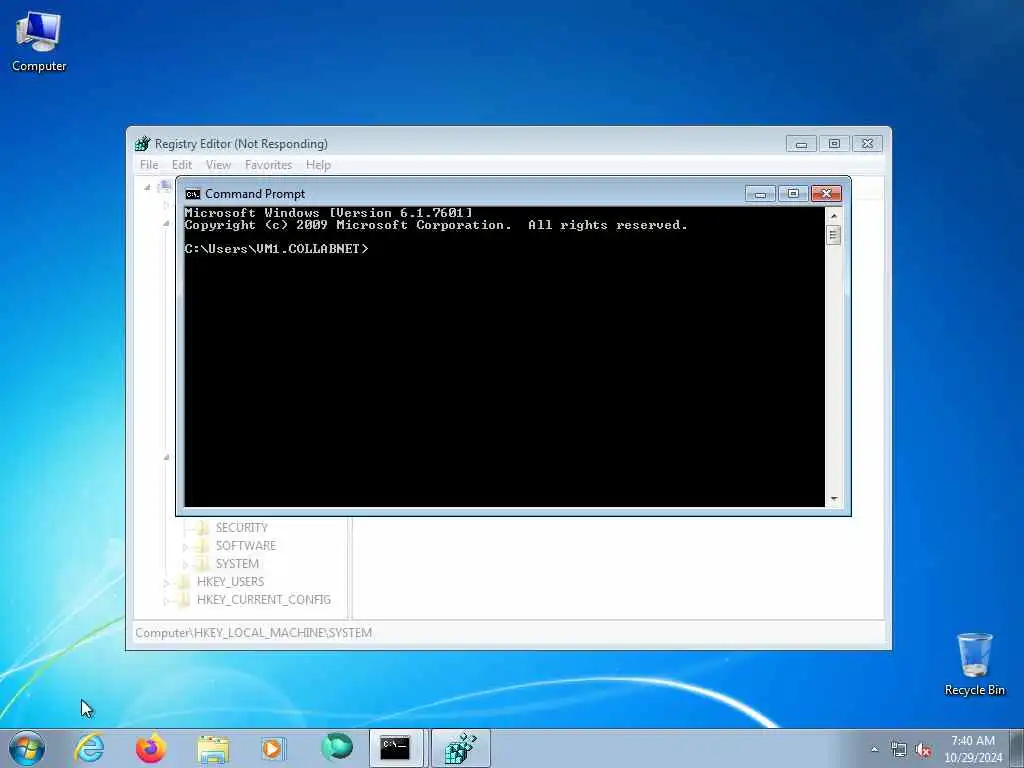Click the Registry Editor title bar icon
The height and width of the screenshot is (768, 1024).
pyautogui.click(x=142, y=144)
